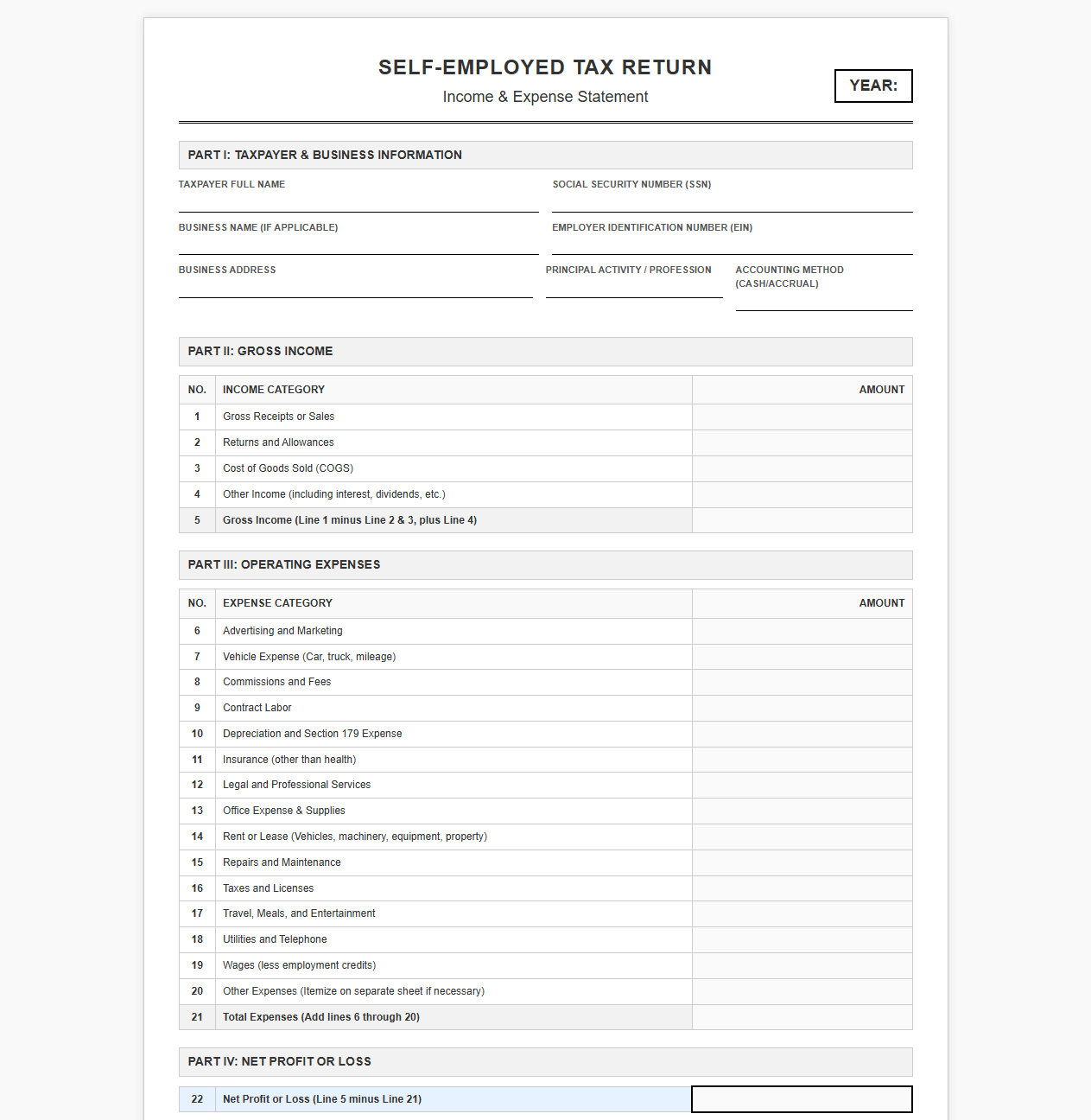Click the 'Income & Expense Statement' subtitle
The width and height of the screenshot is (1091, 1120).
[545, 97]
